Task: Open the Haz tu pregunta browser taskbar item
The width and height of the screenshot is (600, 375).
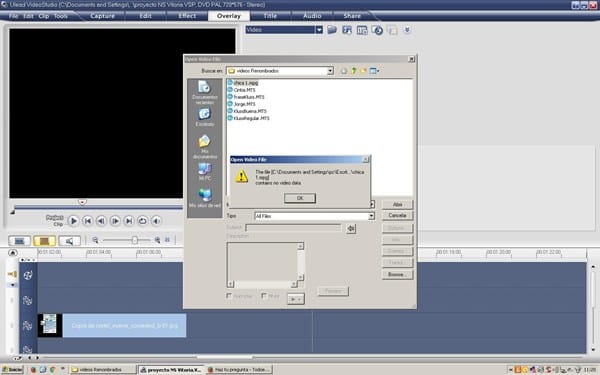Action: click(x=239, y=370)
